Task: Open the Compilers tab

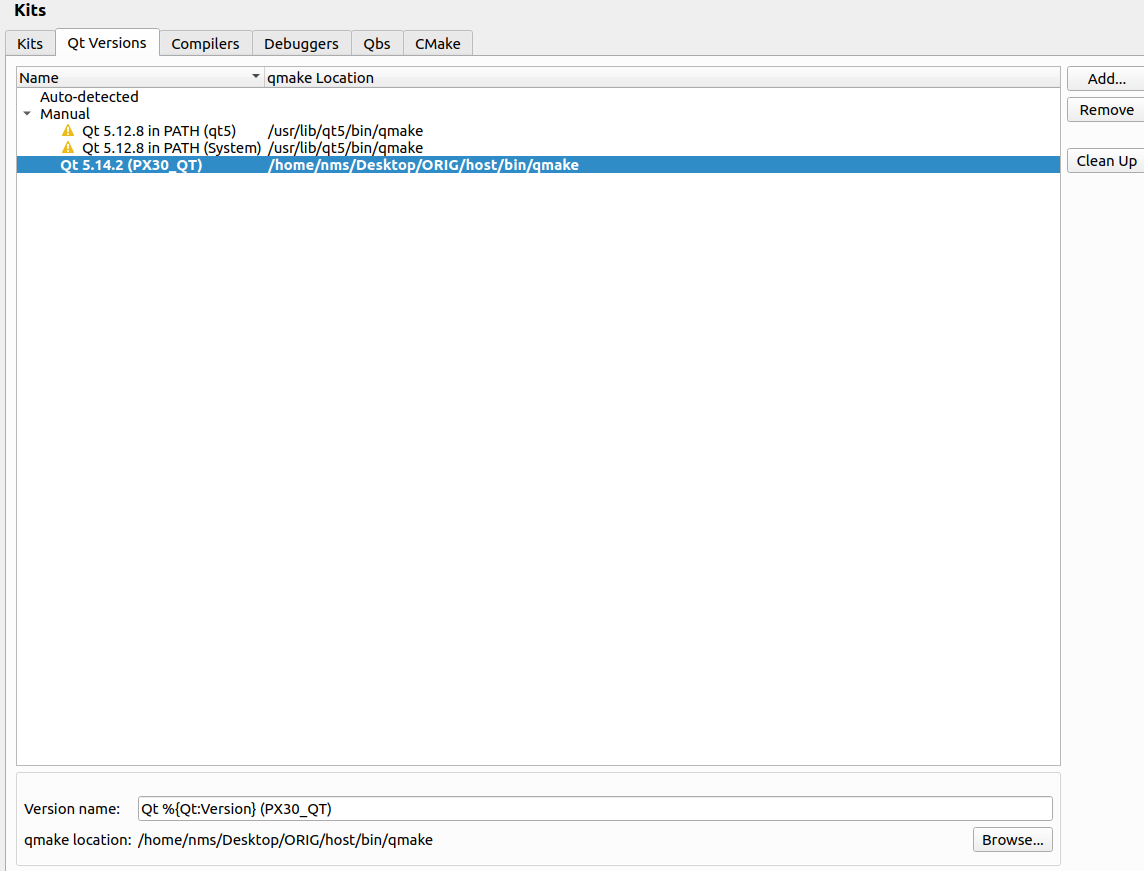Action: coord(205,44)
